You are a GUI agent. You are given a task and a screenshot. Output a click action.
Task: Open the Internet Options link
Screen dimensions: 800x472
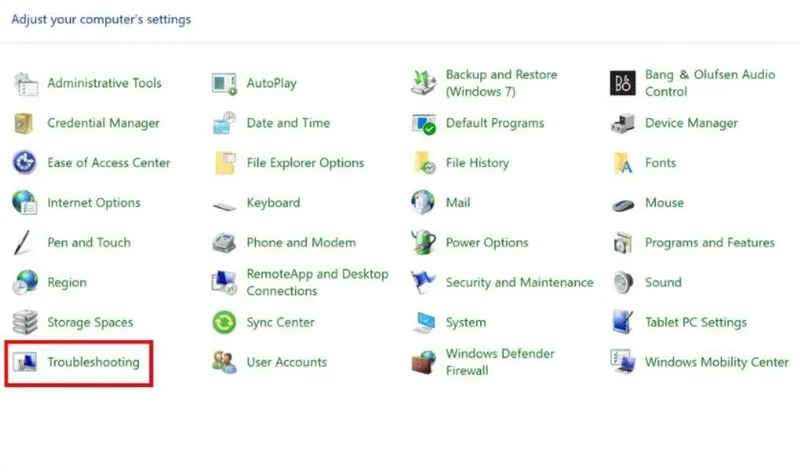(94, 203)
